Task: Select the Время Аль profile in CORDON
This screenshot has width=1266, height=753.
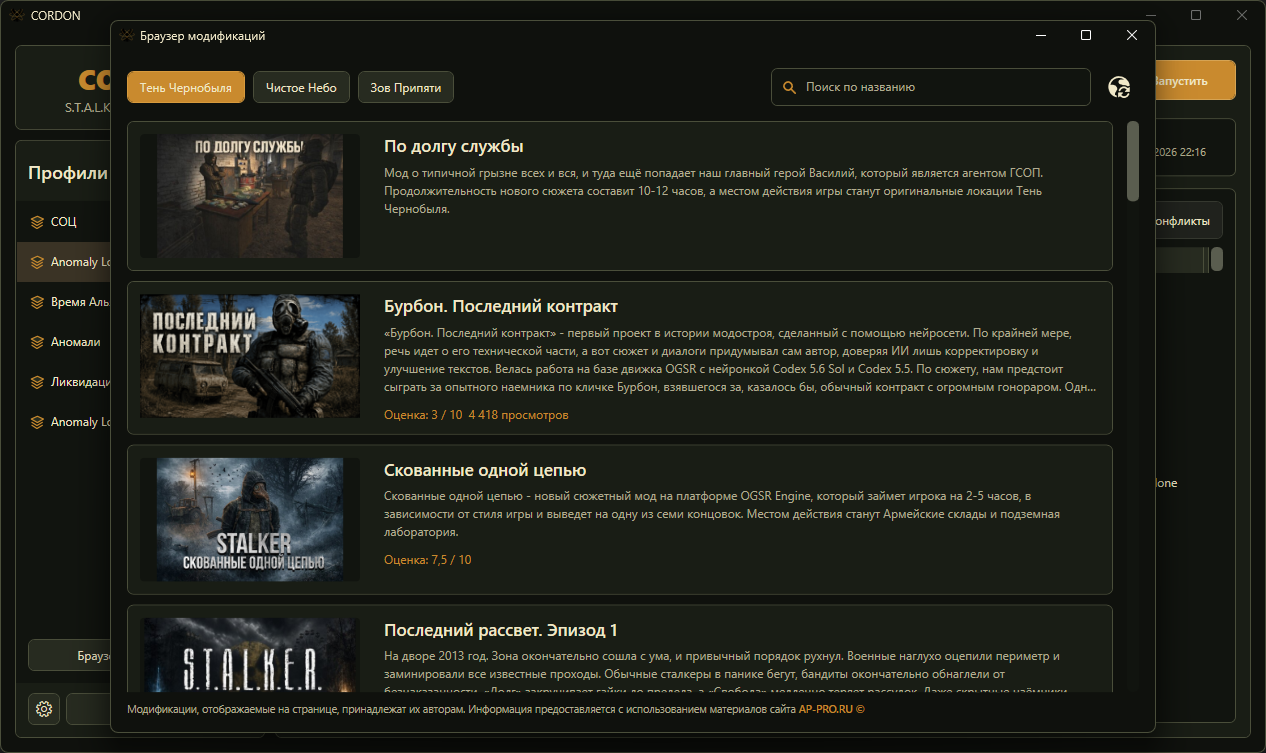Action: click(x=65, y=302)
